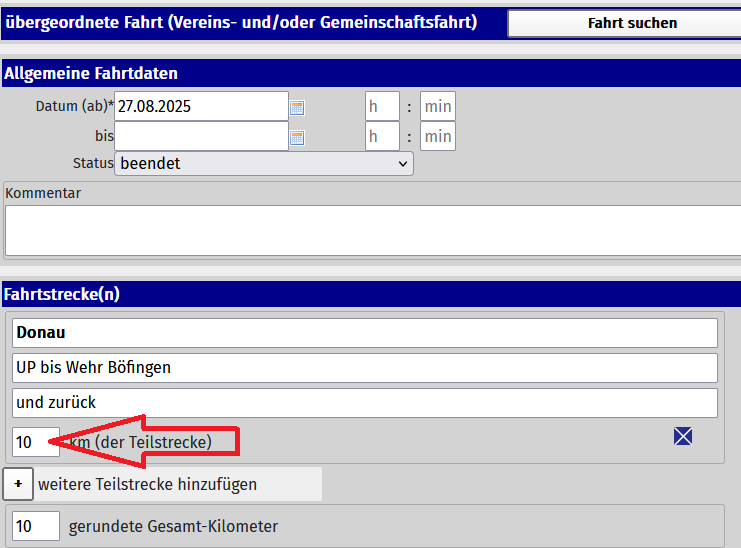Viewport: 741px width, 548px height.
Task: Click the 'und zurück' text field
Action: tap(365, 403)
